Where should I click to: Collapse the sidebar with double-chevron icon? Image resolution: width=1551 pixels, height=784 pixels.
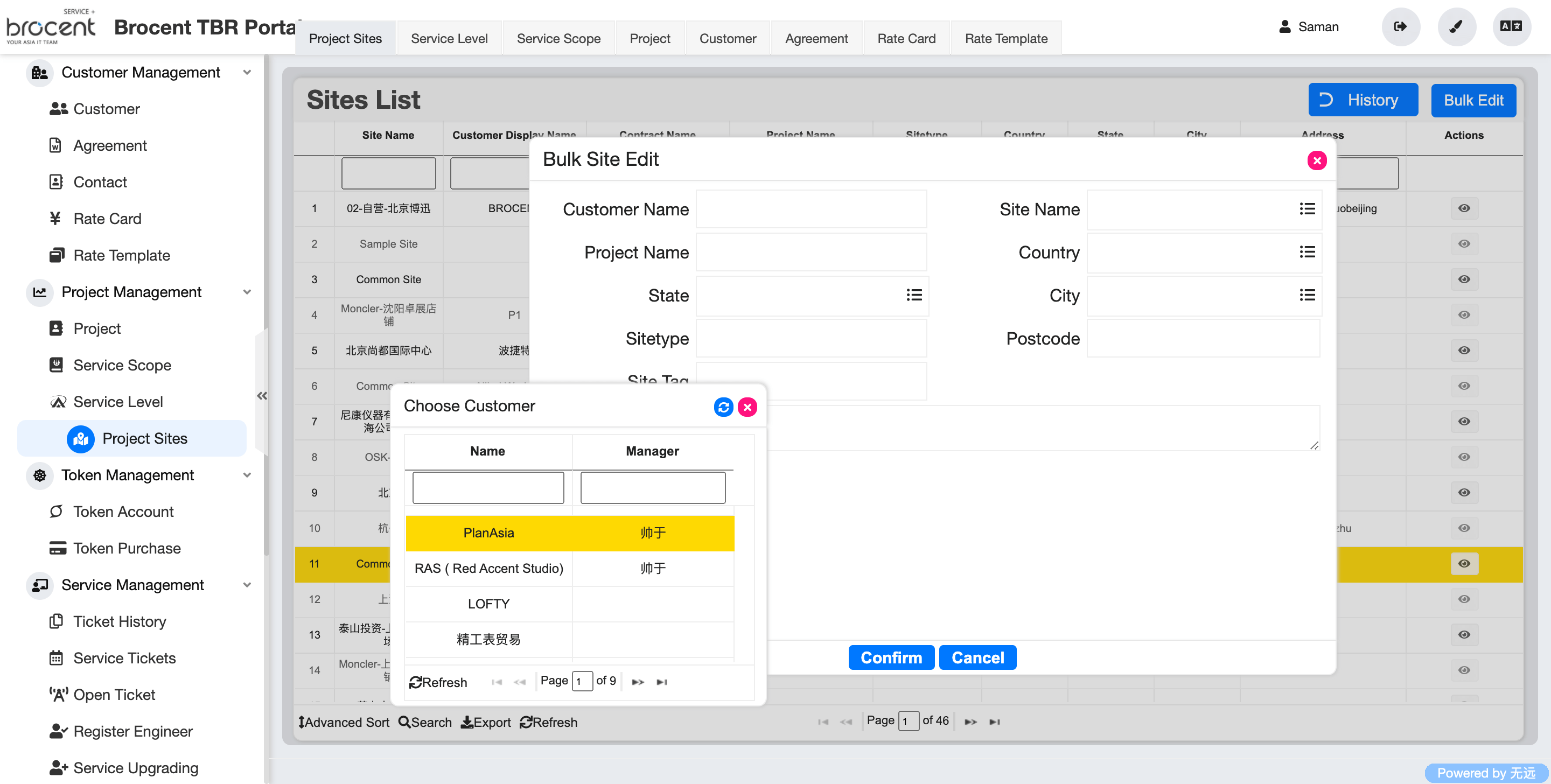click(x=262, y=396)
